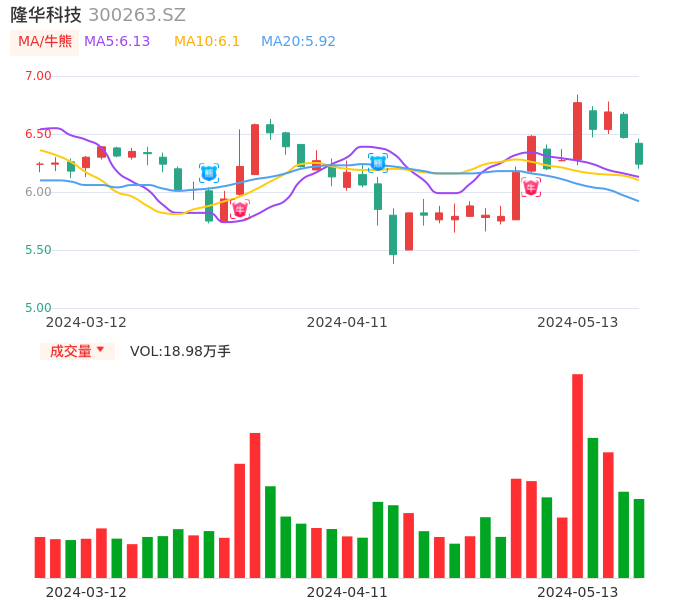Click the 7.00 price axis label

38,76
